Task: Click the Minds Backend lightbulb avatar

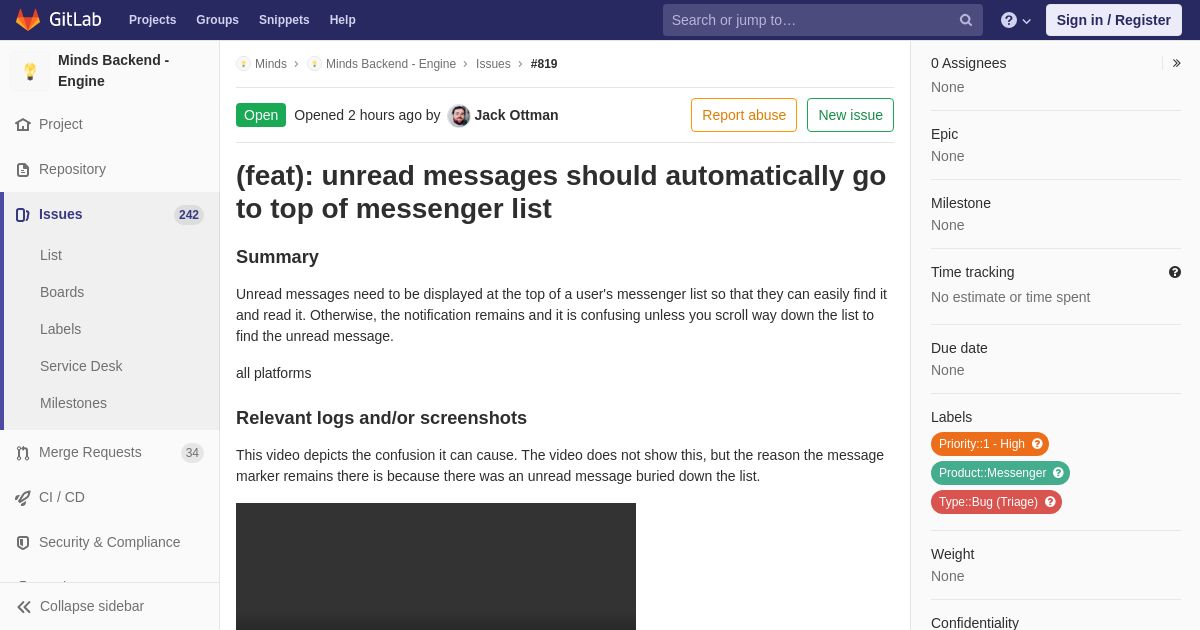Action: 30,71
